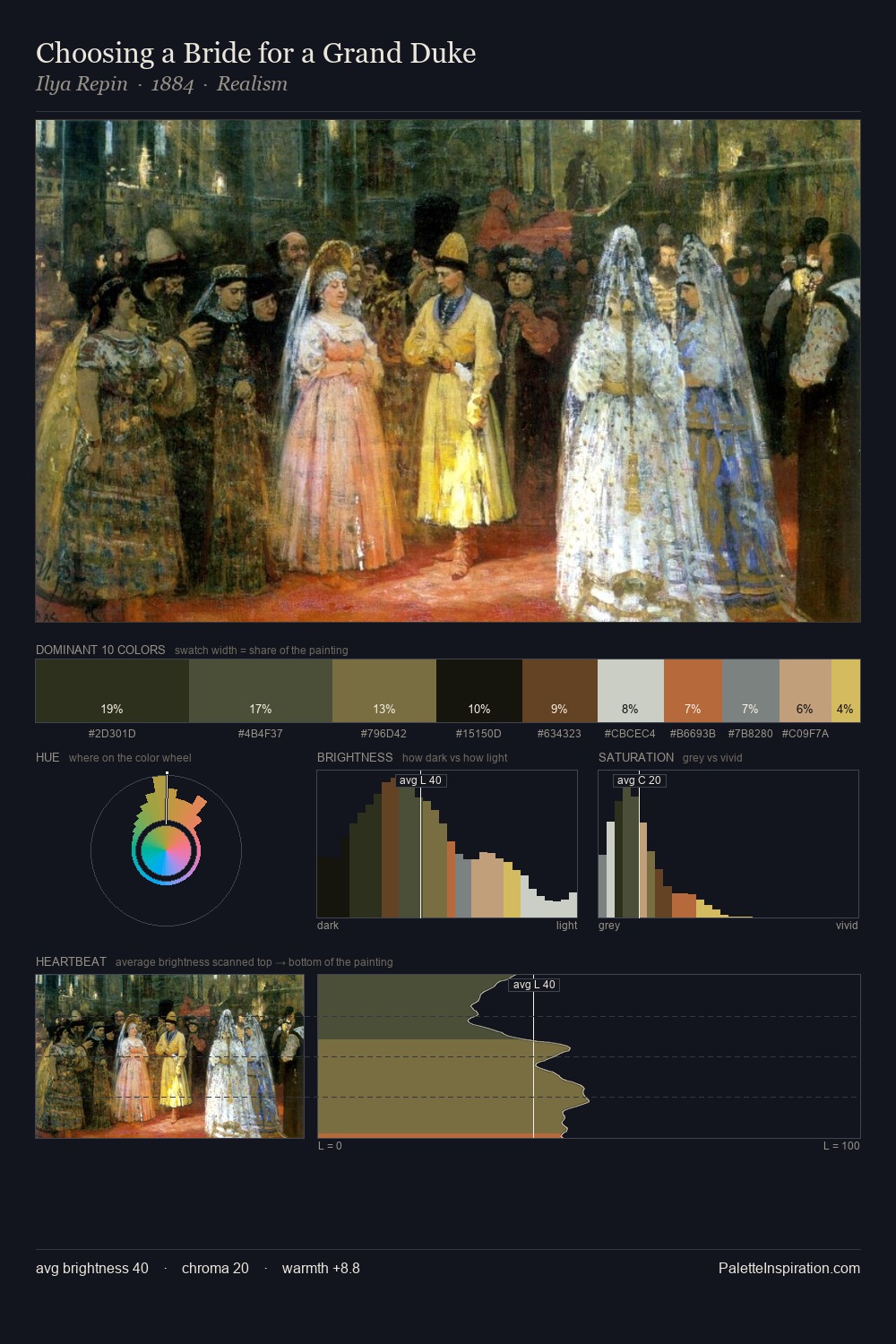Click hex code #C09F7A
Screen dimensions: 896x1344
pyautogui.click(x=806, y=734)
